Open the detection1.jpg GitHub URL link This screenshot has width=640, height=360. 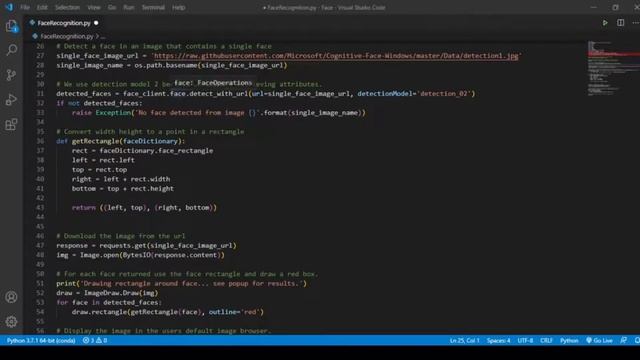click(x=336, y=56)
